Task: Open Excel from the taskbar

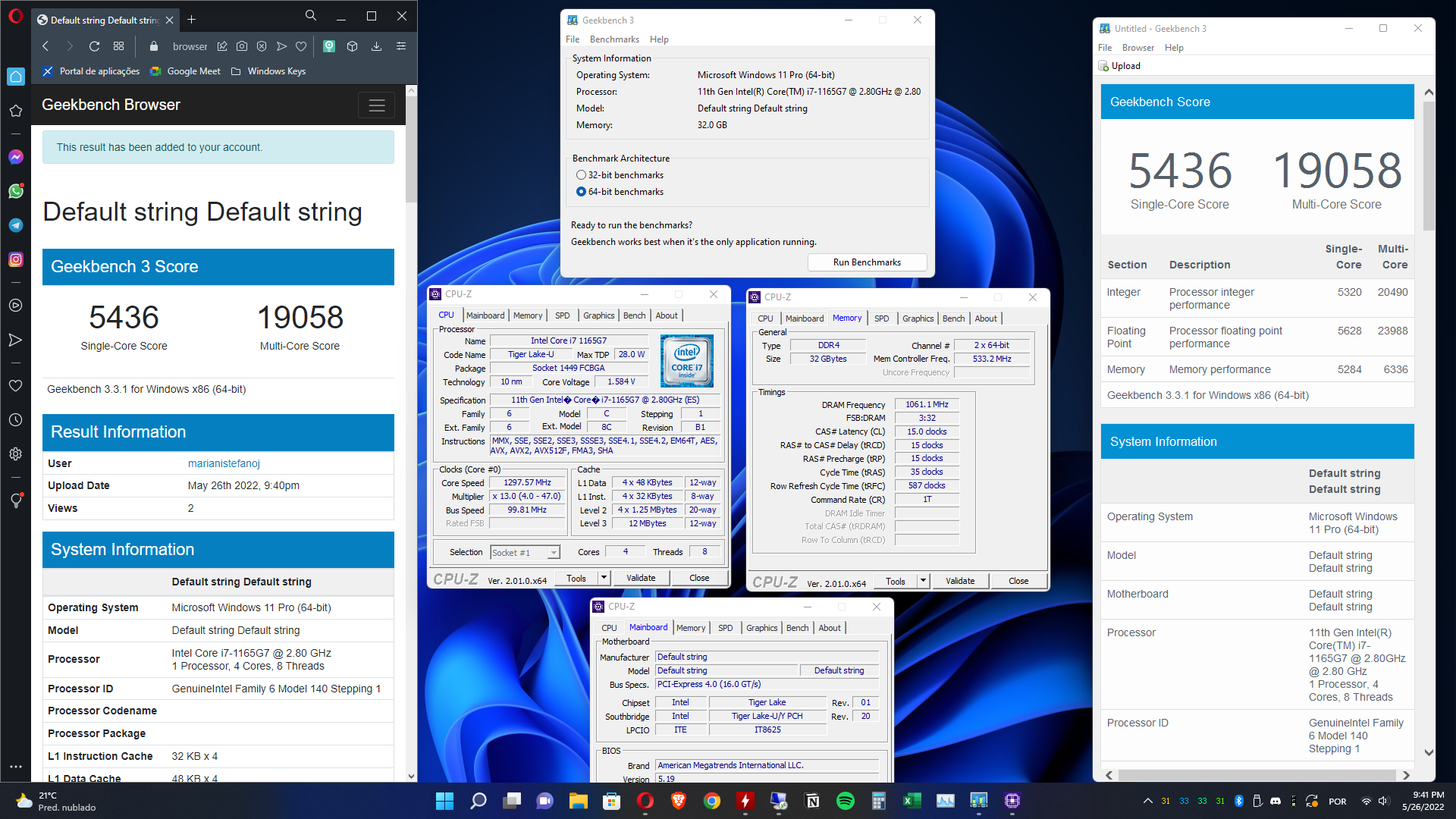Action: pyautogui.click(x=912, y=801)
